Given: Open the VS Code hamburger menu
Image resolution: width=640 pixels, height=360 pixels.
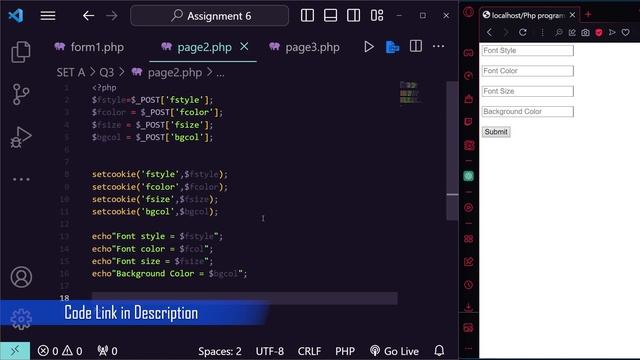Looking at the screenshot, I should click(48, 16).
